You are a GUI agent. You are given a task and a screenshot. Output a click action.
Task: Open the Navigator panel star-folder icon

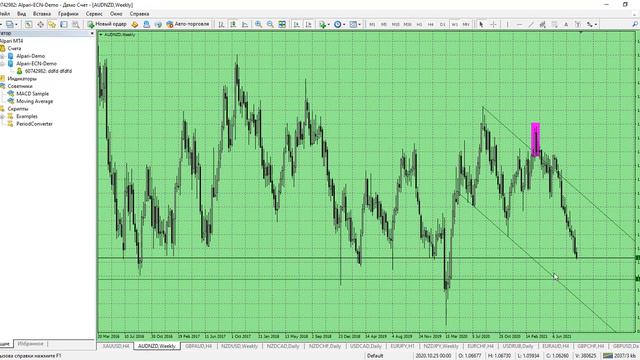[52, 24]
